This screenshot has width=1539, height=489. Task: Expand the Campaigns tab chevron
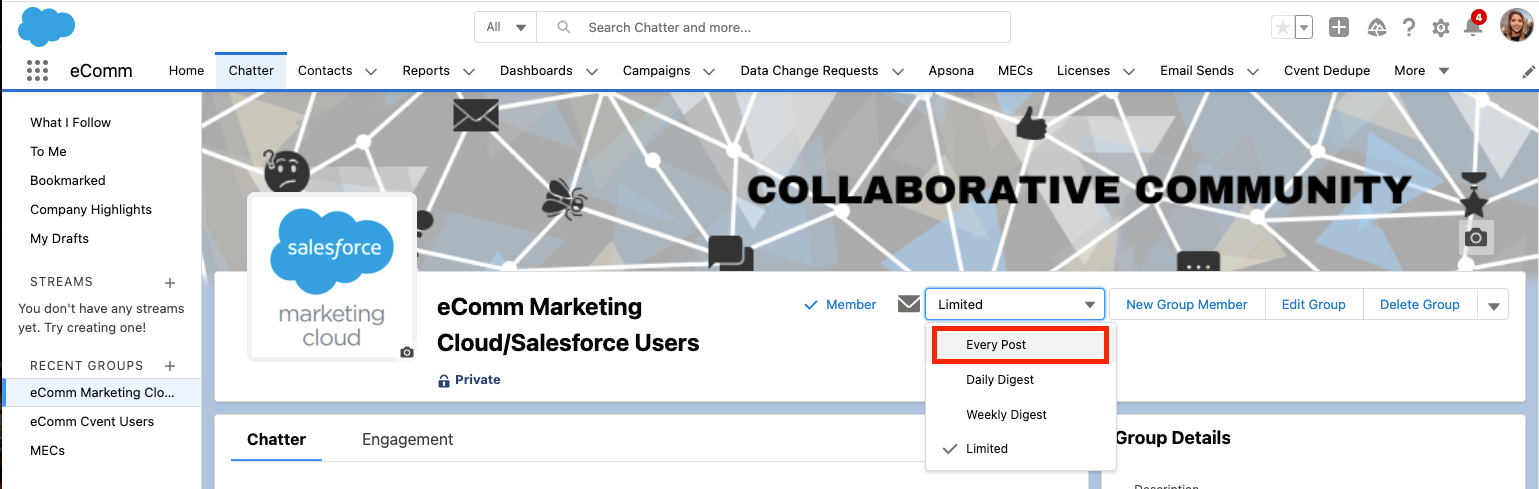(709, 71)
